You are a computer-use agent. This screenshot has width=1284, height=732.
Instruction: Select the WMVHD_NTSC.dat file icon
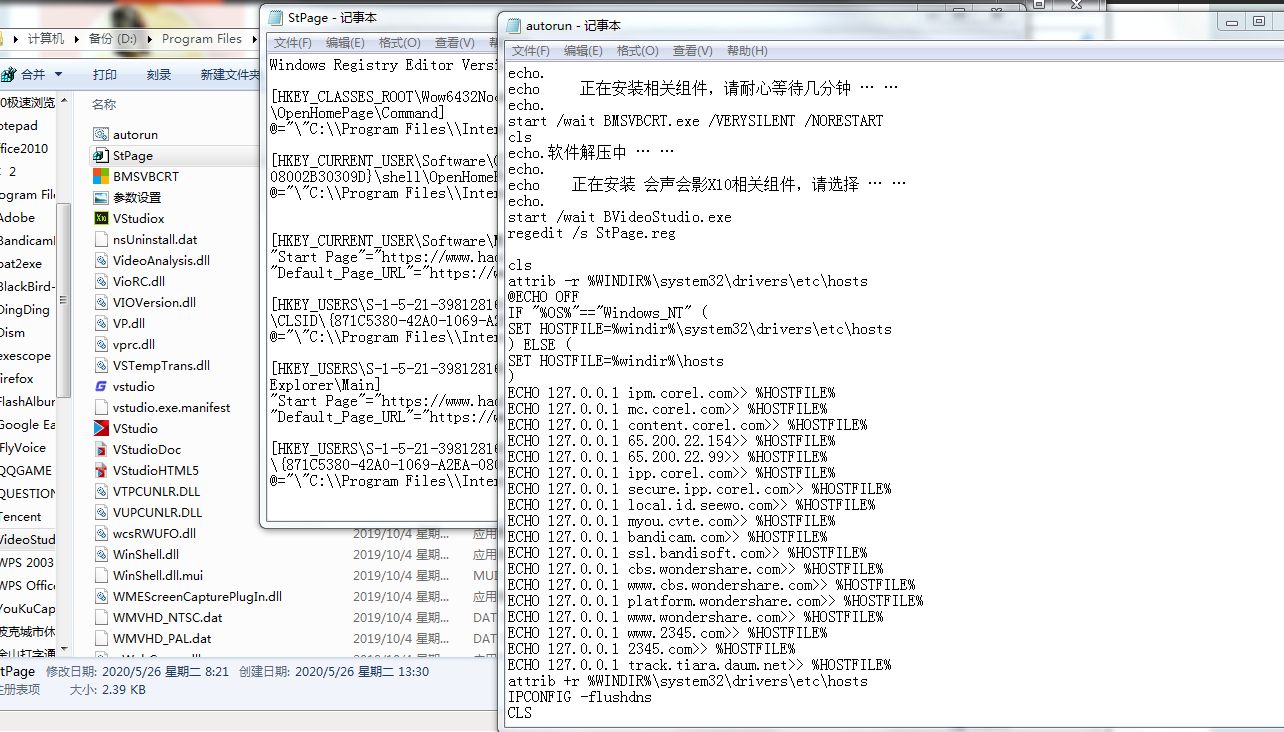[101, 617]
